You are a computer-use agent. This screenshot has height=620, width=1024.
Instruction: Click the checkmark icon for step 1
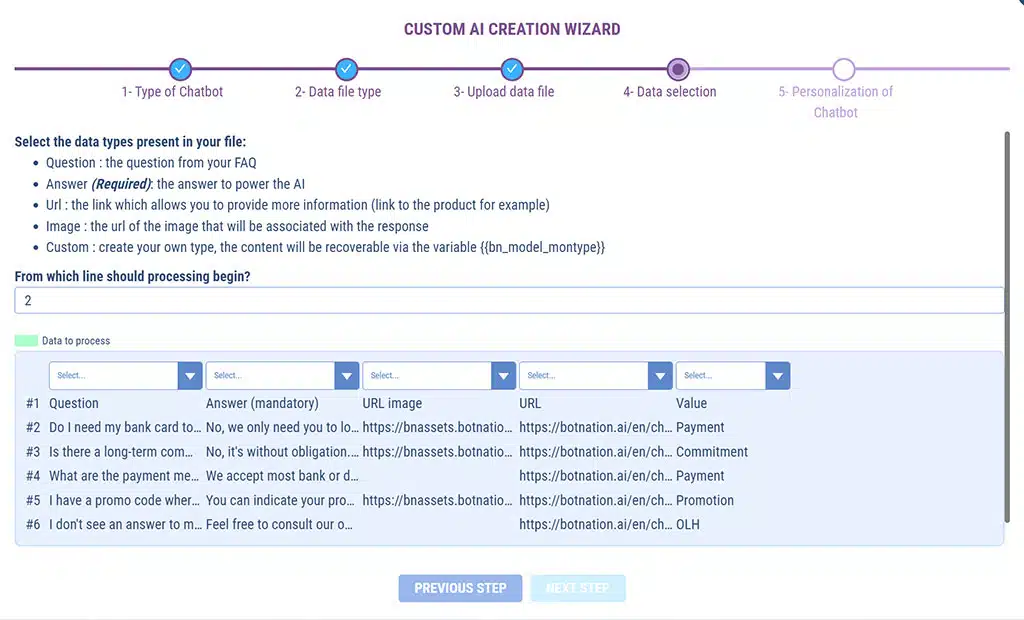[180, 69]
